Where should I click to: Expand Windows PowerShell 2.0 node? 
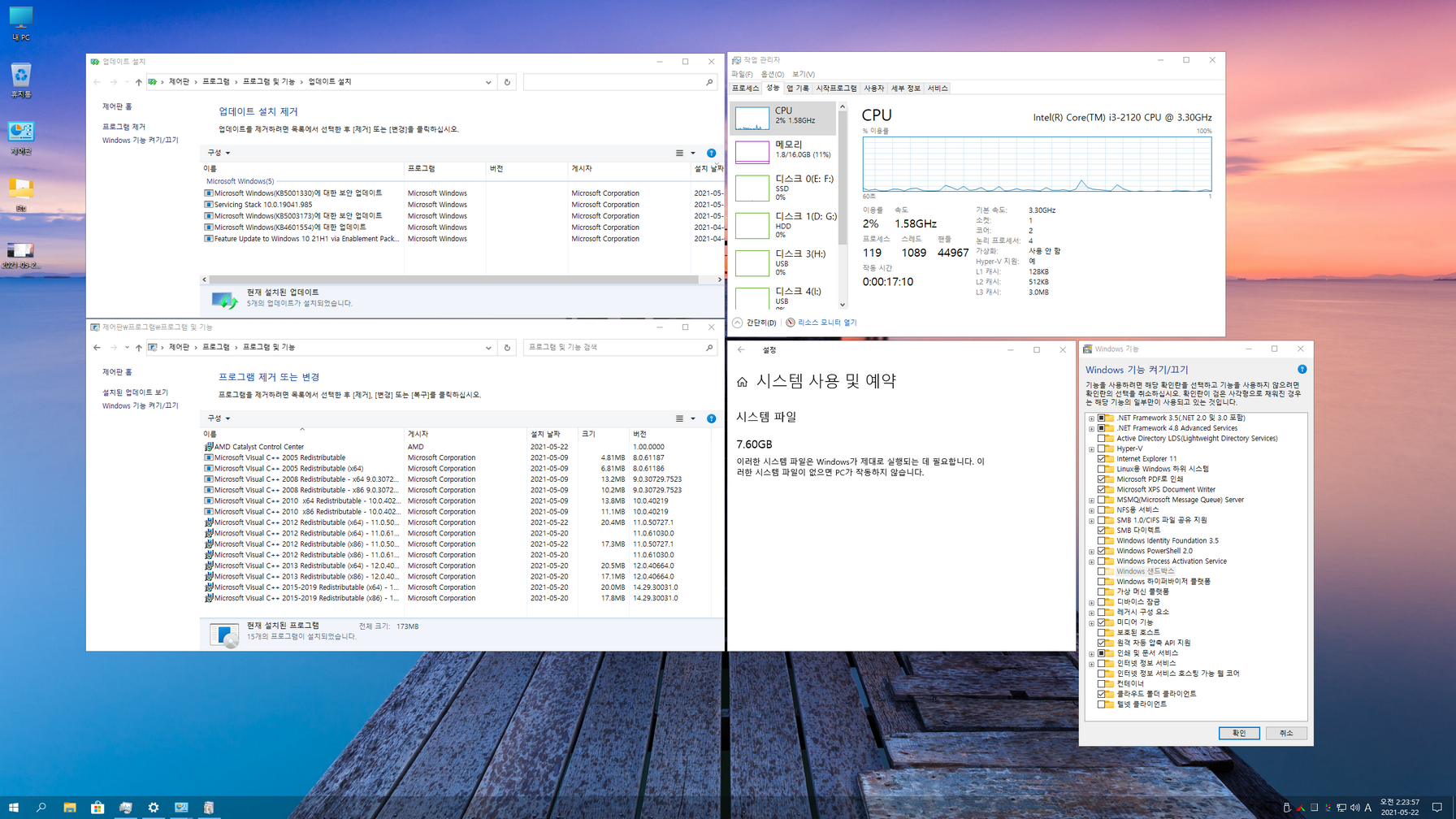(1091, 552)
